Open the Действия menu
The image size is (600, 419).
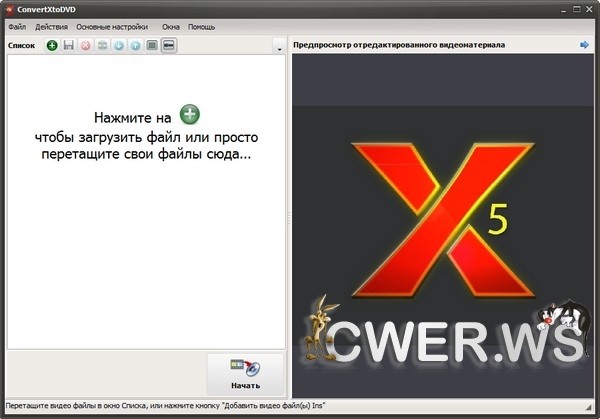tap(51, 27)
